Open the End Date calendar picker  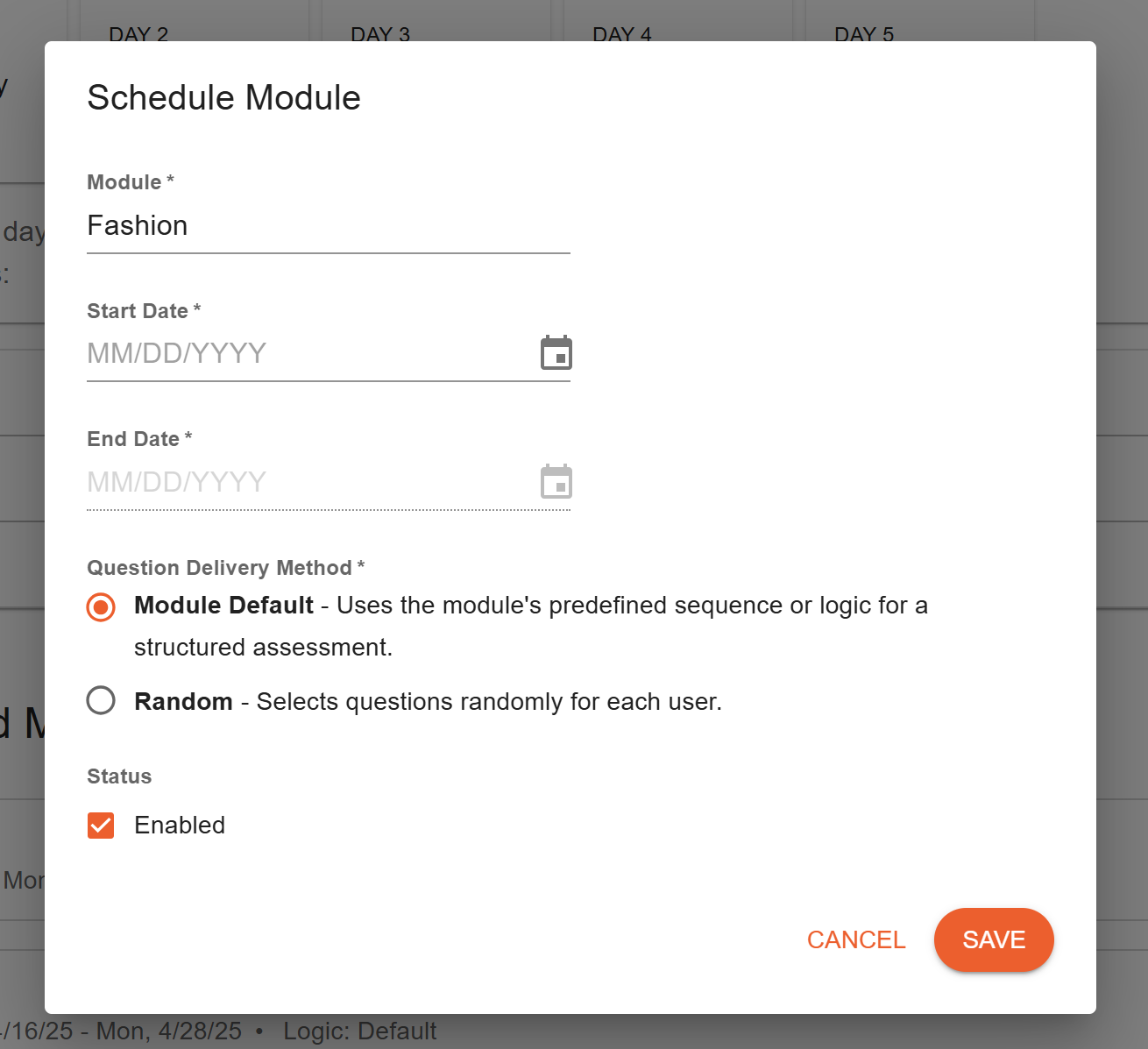click(x=556, y=481)
